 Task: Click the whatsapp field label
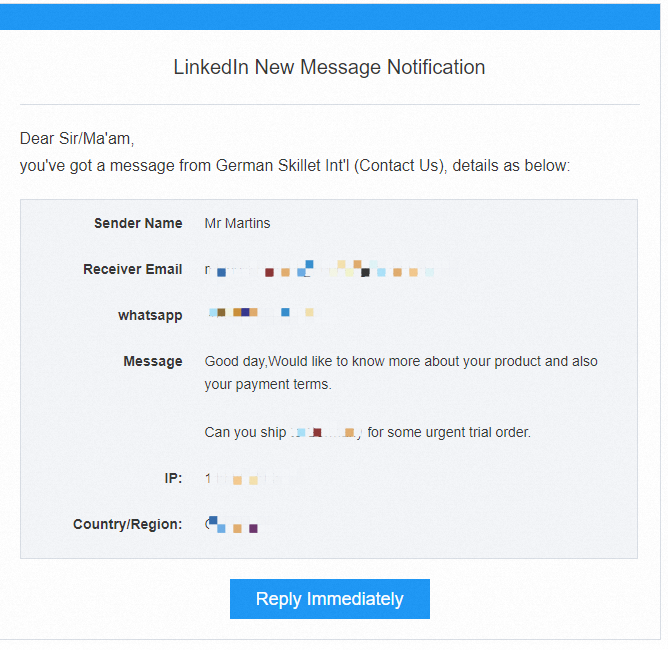pos(150,315)
